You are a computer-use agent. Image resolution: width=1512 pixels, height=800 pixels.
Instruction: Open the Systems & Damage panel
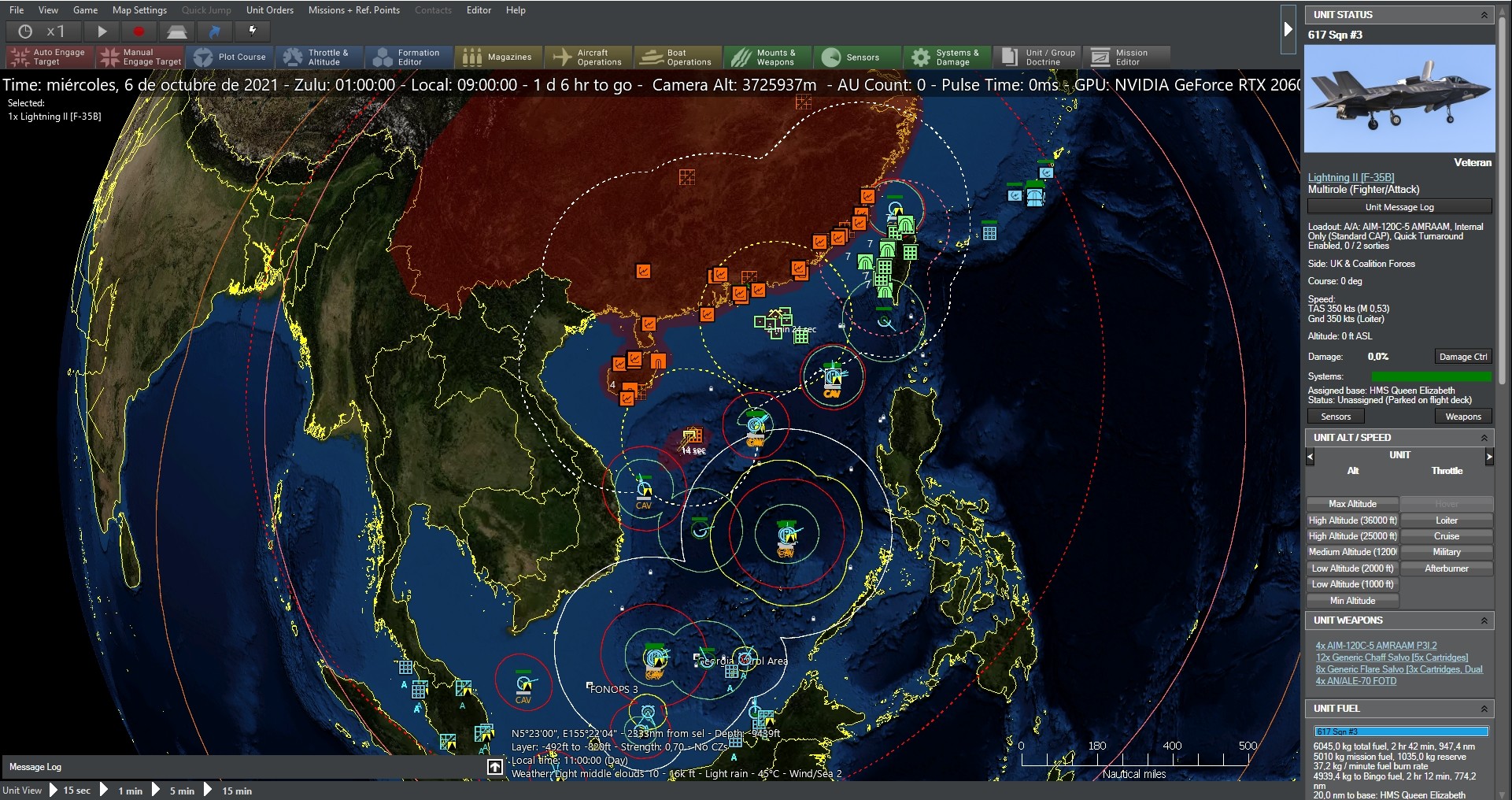point(947,56)
